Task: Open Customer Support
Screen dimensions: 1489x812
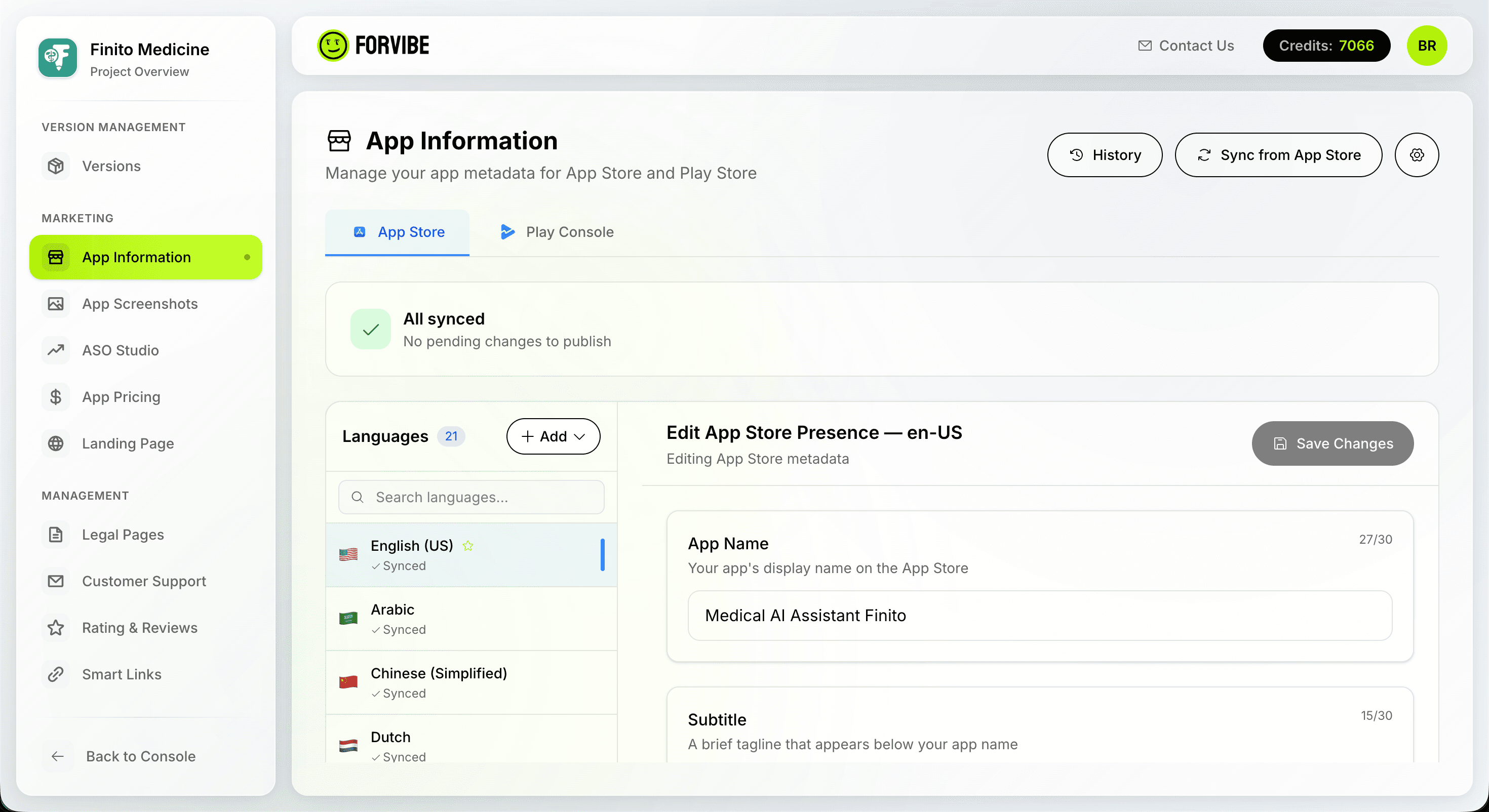Action: coord(143,581)
